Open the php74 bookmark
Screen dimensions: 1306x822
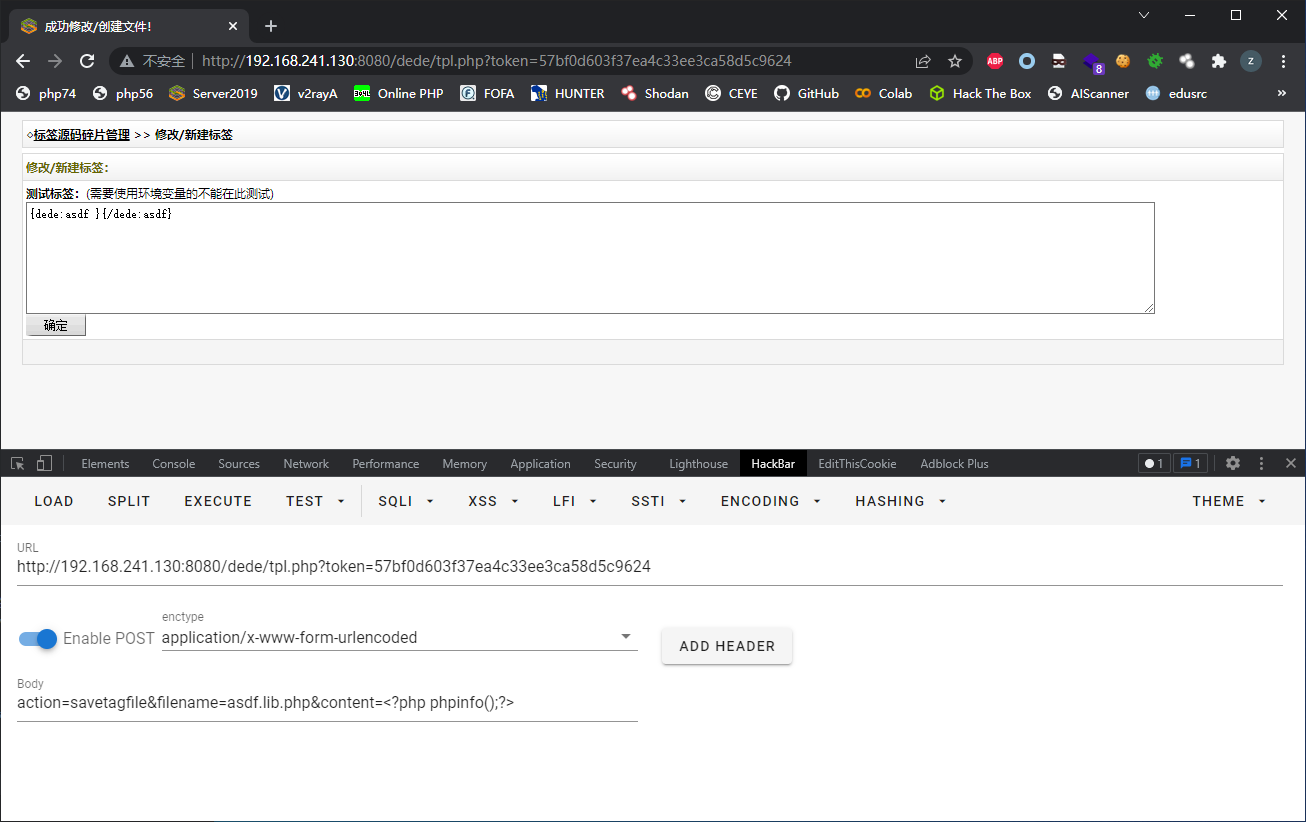tap(47, 93)
